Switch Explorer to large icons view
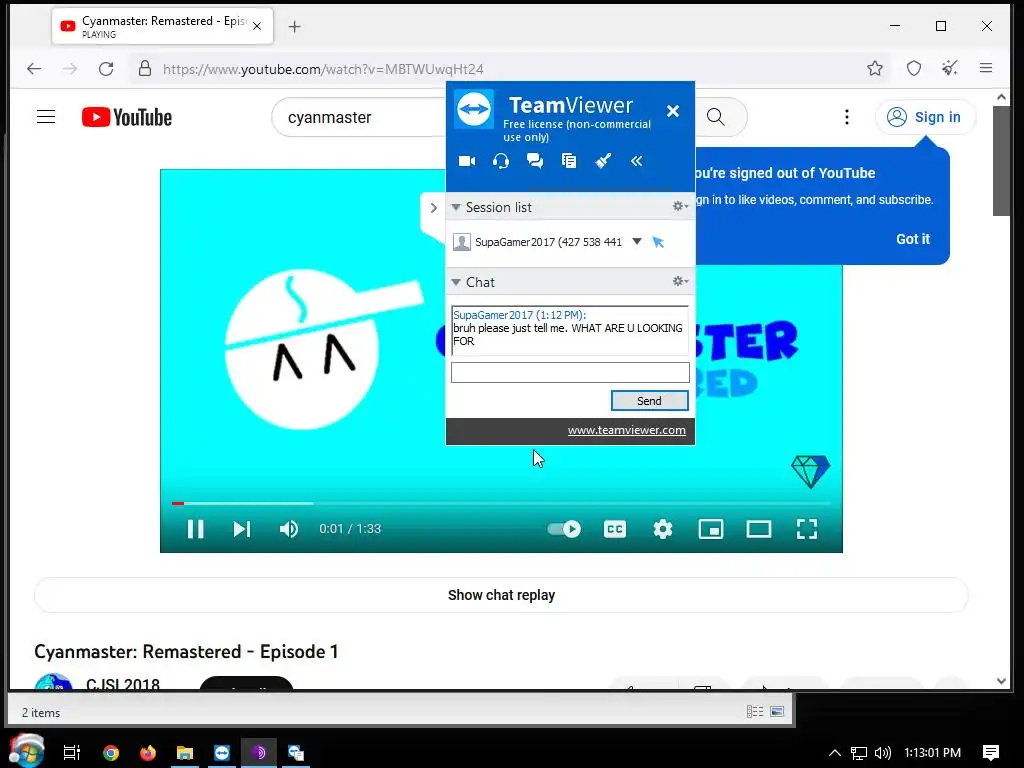 (777, 712)
